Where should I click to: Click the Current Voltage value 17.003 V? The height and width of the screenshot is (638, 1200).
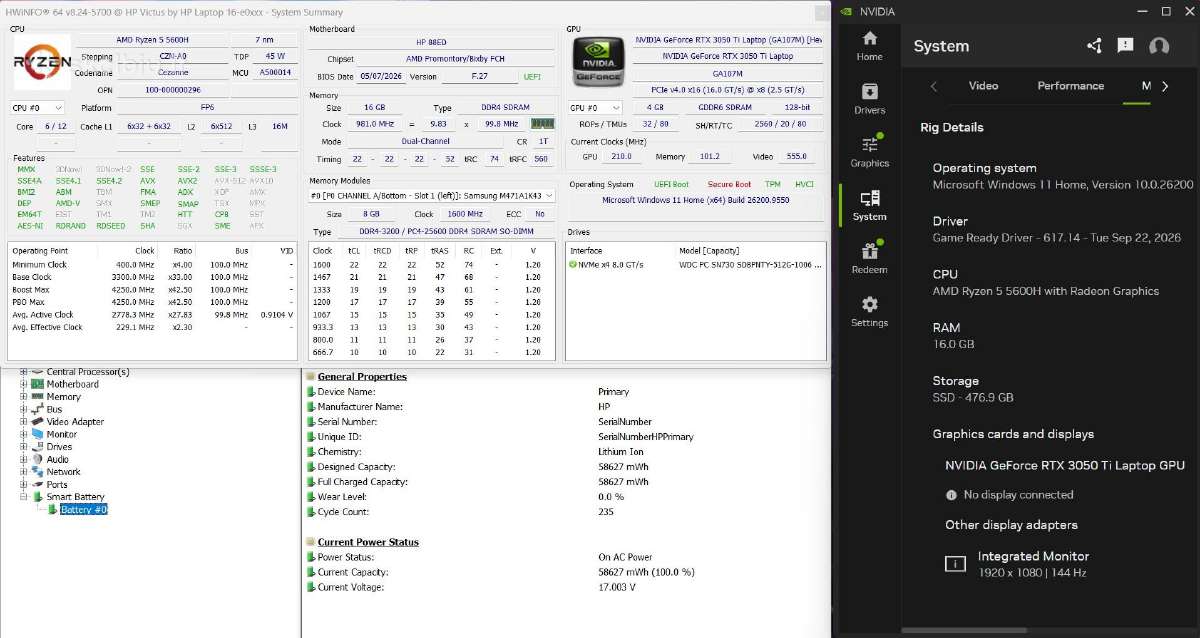[x=616, y=587]
